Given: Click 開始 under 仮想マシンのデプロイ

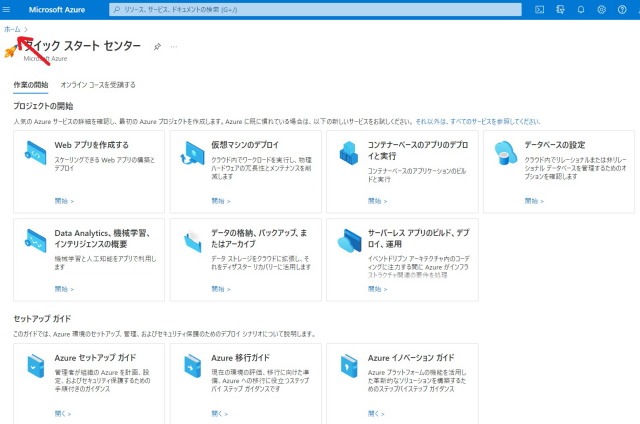Looking at the screenshot, I should [x=221, y=201].
